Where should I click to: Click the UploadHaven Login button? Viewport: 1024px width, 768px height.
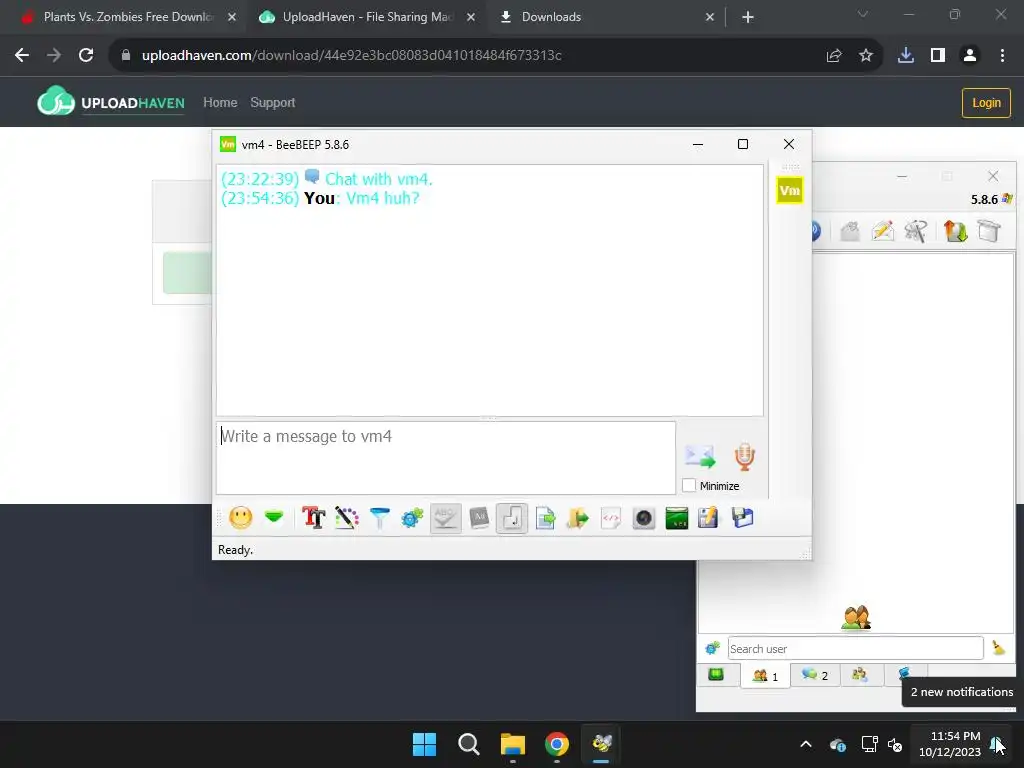(986, 103)
